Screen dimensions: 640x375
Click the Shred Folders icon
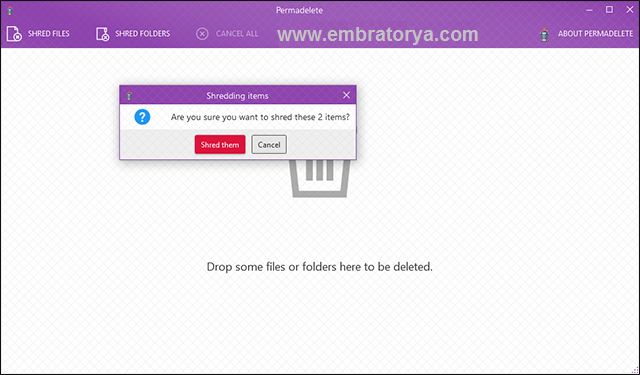(102, 34)
